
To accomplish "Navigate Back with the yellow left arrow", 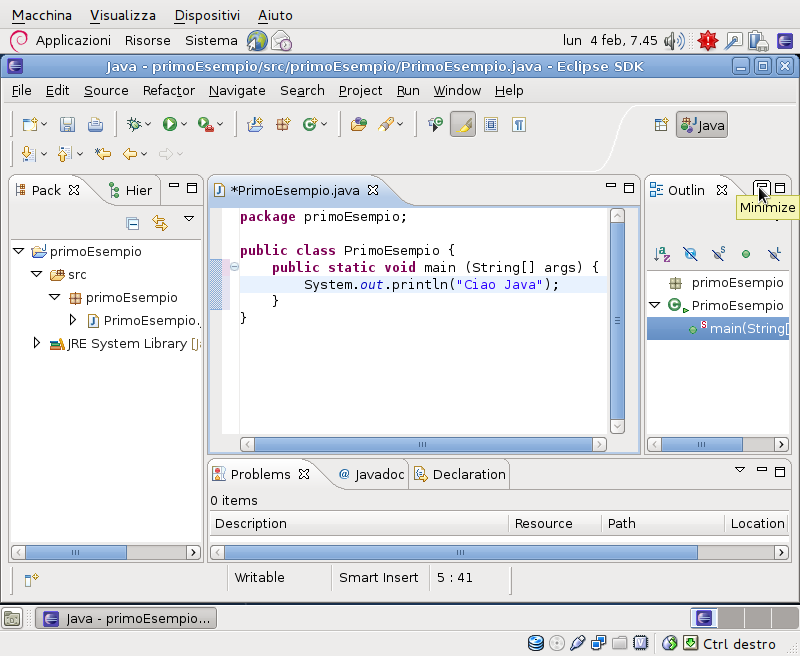I will [x=130, y=154].
